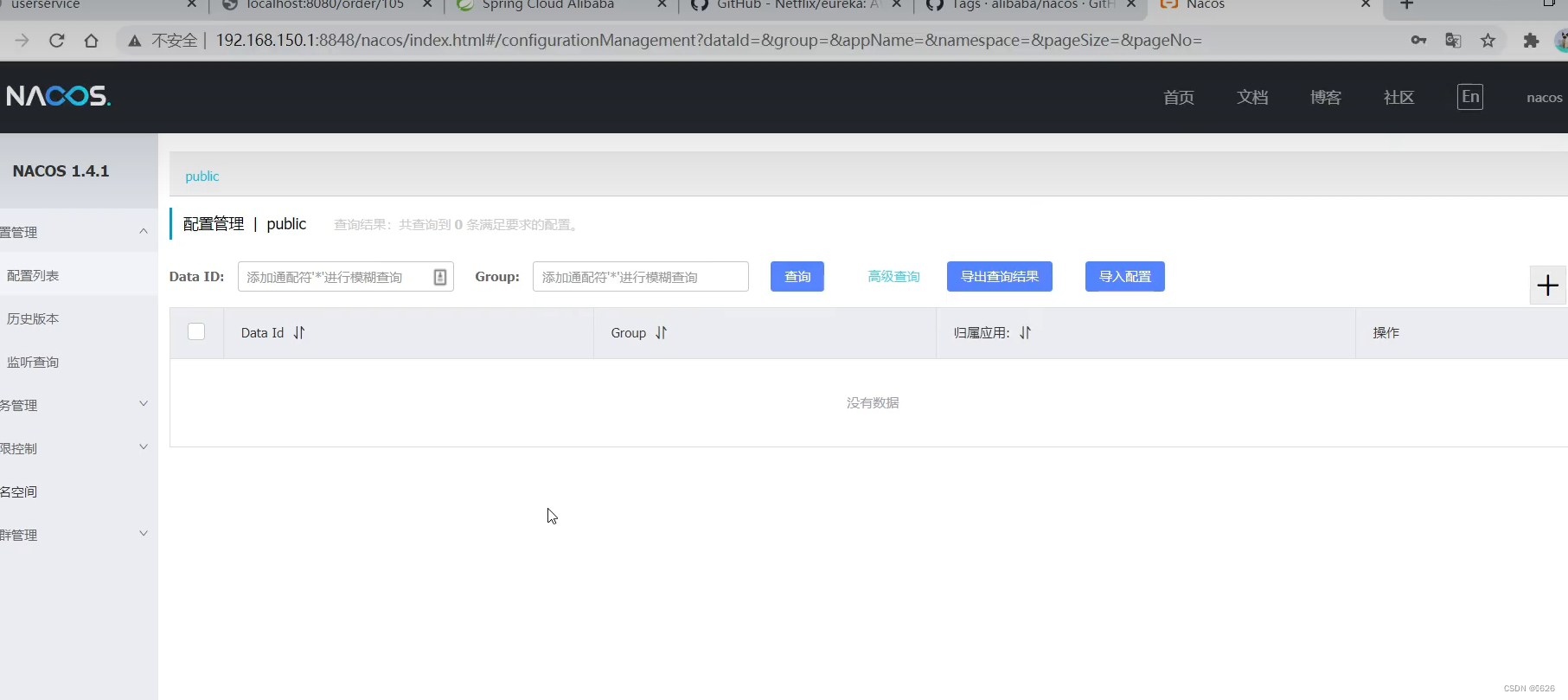Image resolution: width=1568 pixels, height=700 pixels.
Task: Switch language with the En button
Action: (1470, 97)
